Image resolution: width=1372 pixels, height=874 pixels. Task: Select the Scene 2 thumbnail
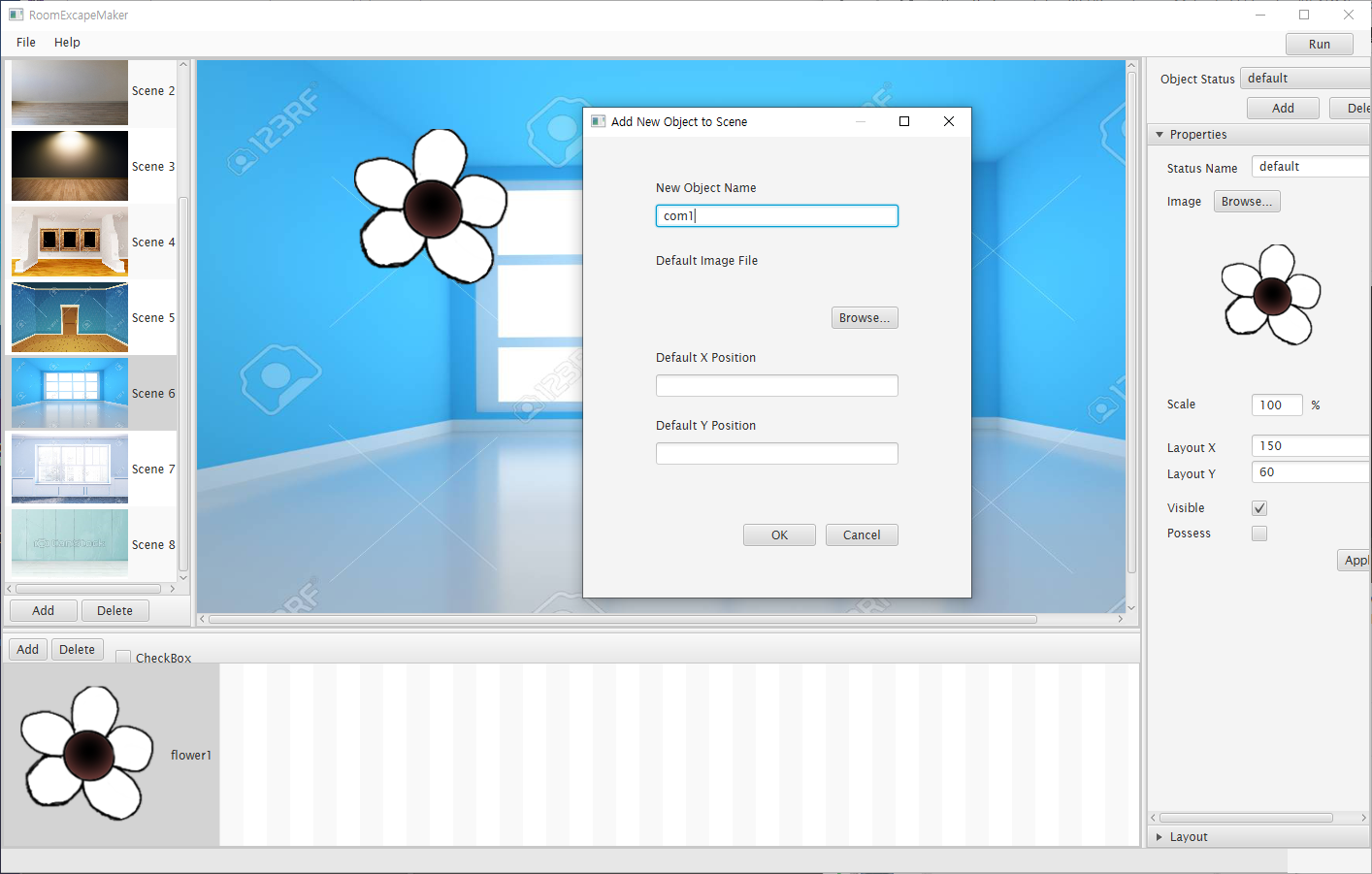point(70,91)
